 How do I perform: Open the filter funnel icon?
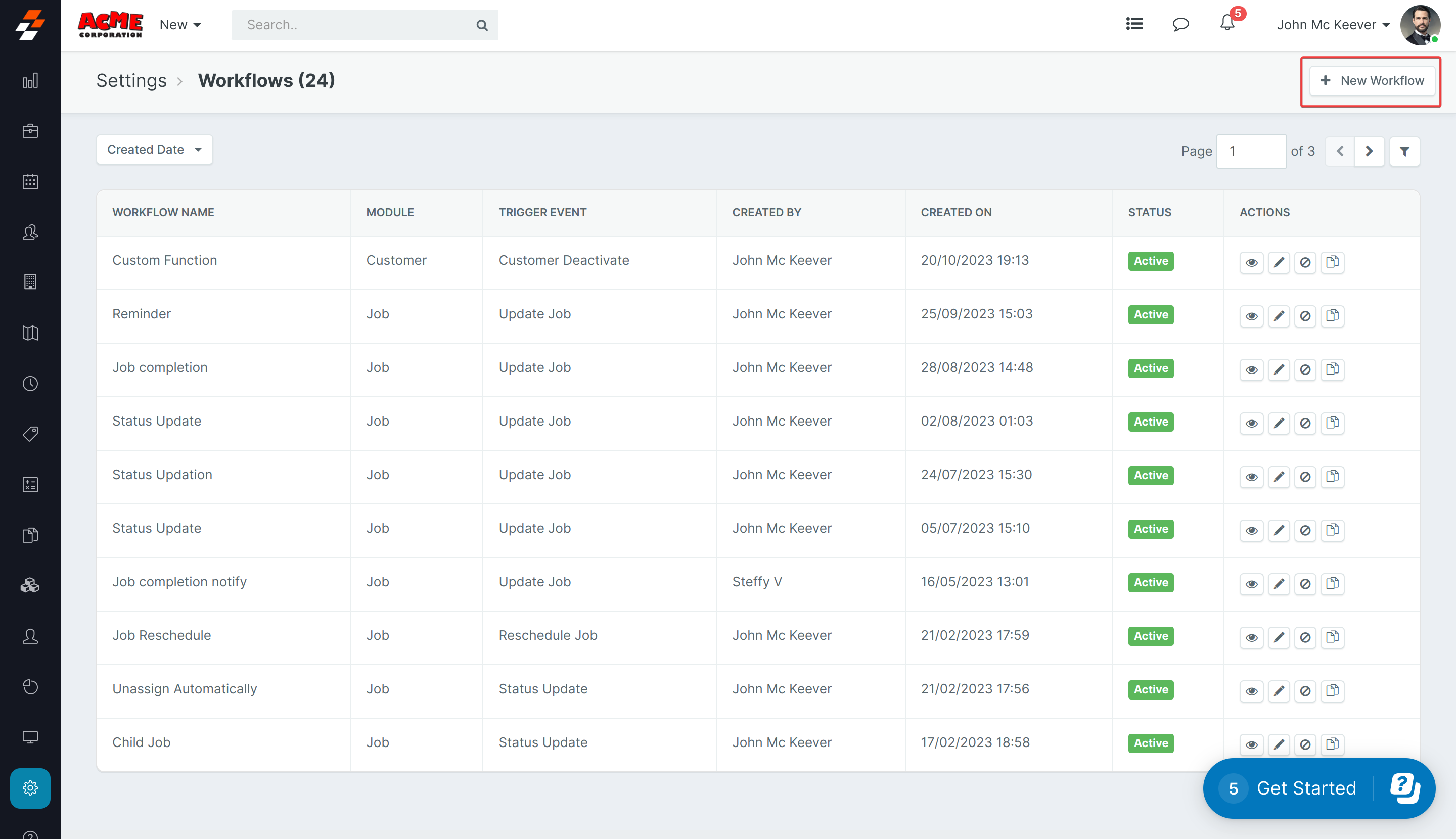point(1404,152)
